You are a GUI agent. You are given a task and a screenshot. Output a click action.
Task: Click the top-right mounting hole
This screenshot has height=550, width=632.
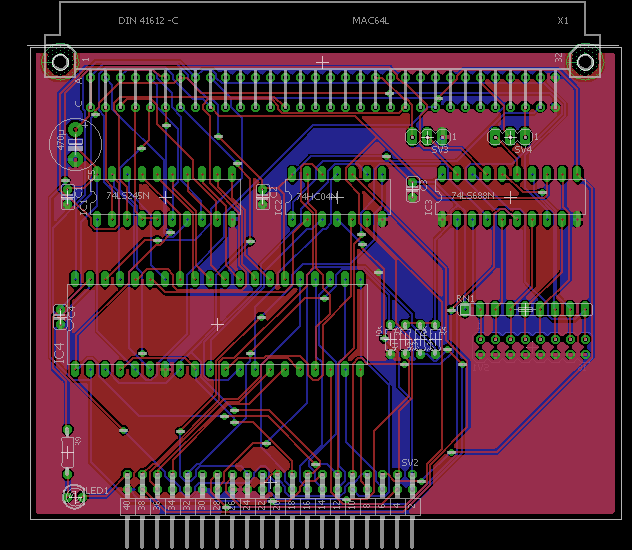tap(584, 63)
